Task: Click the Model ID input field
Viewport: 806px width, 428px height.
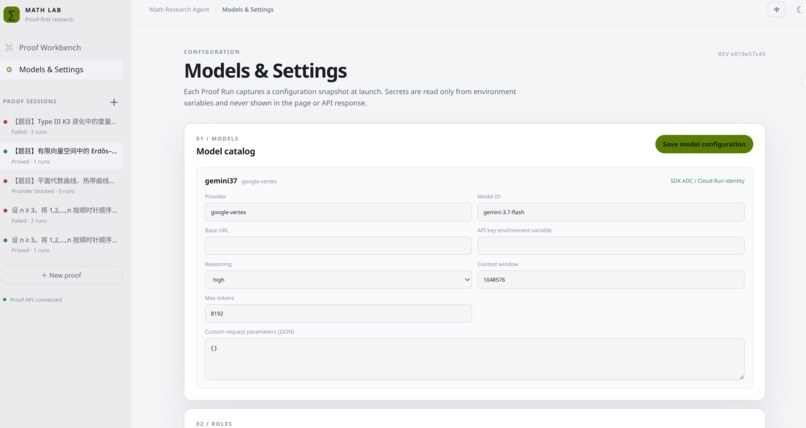Action: [611, 212]
